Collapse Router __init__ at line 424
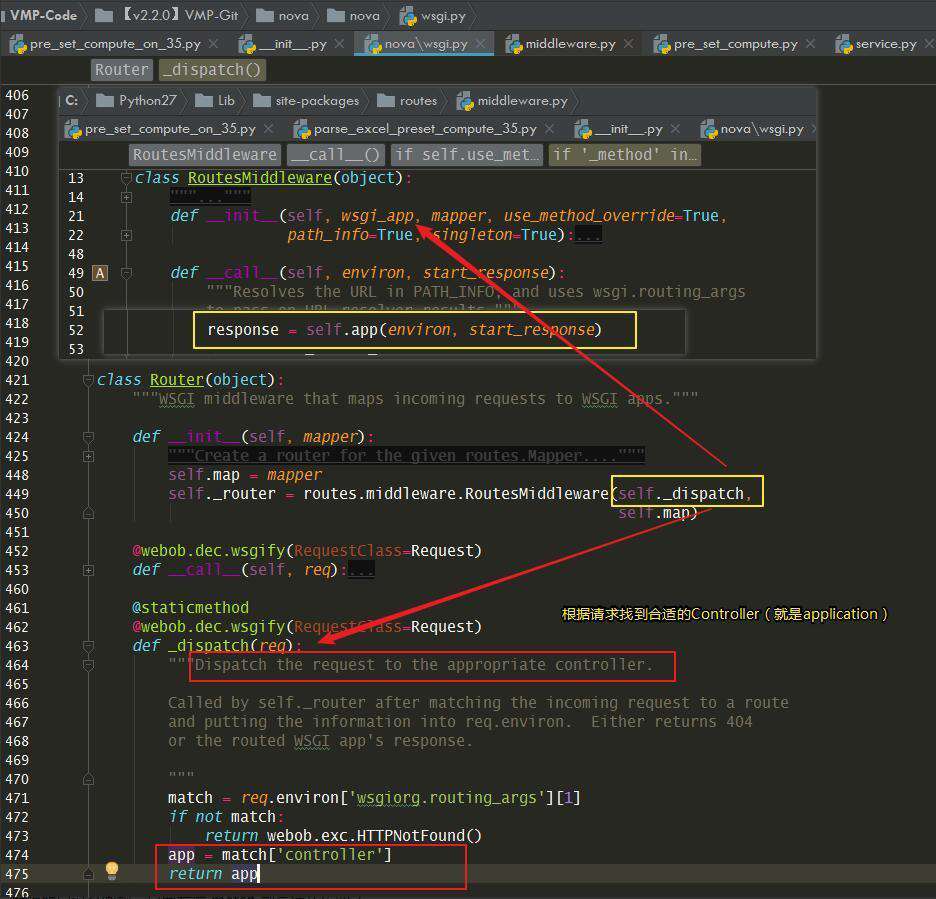 click(x=88, y=437)
